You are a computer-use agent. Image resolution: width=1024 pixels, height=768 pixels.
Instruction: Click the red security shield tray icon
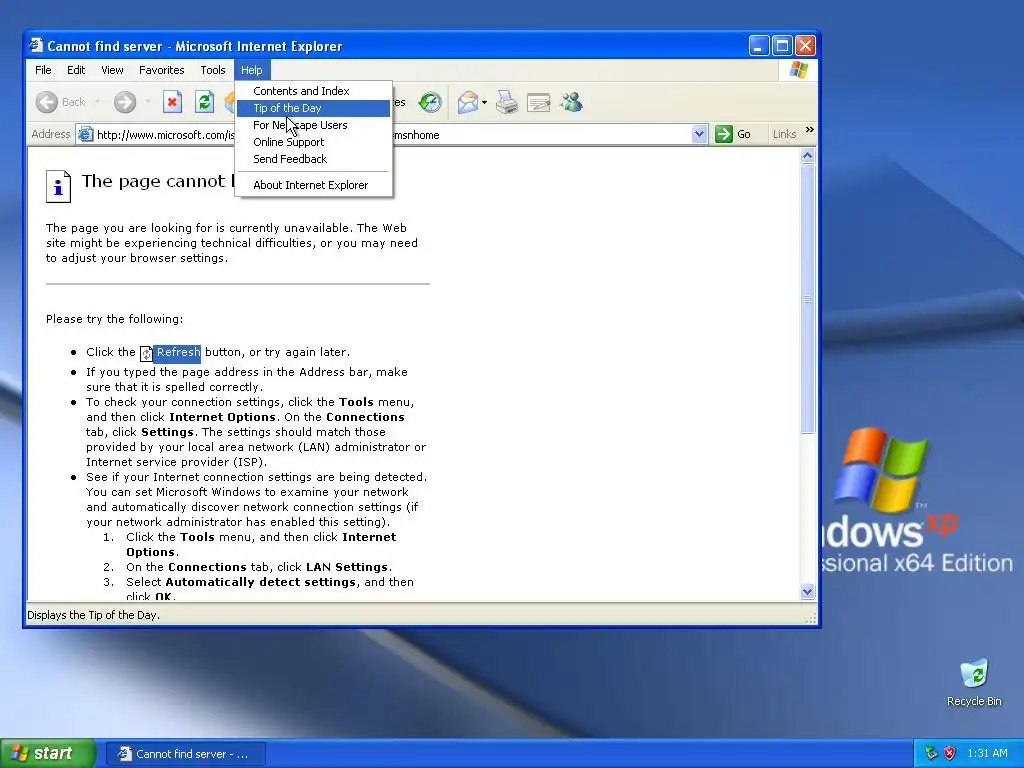(950, 753)
